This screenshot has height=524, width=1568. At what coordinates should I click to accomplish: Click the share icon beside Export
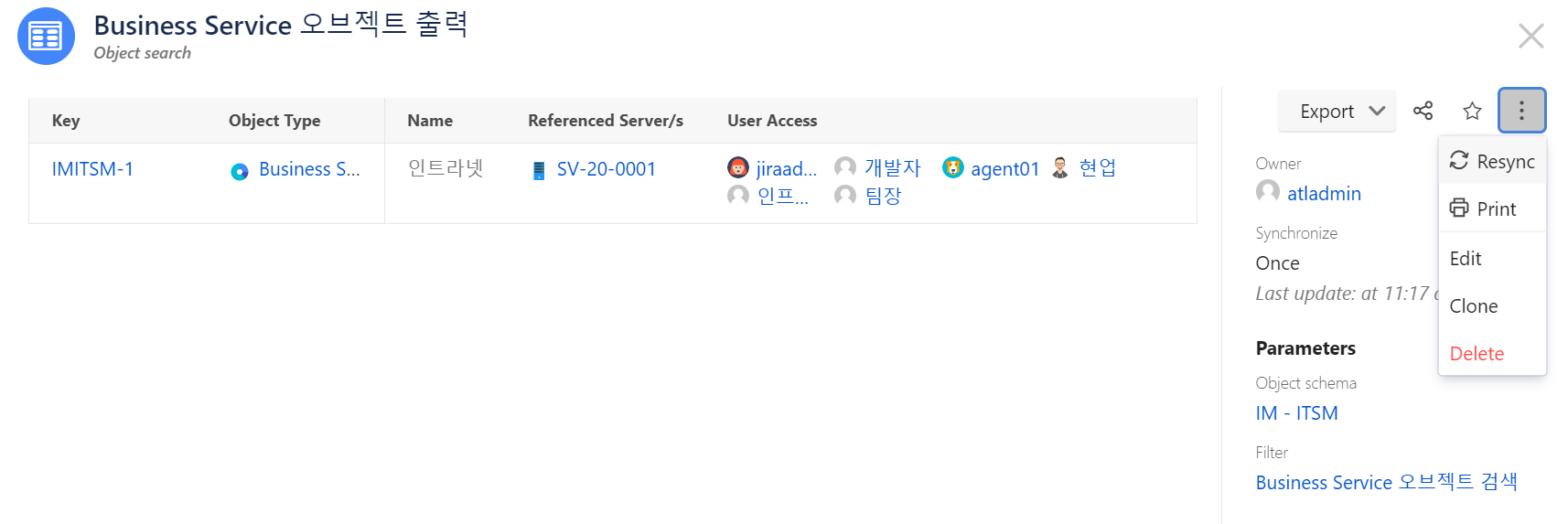(1423, 111)
